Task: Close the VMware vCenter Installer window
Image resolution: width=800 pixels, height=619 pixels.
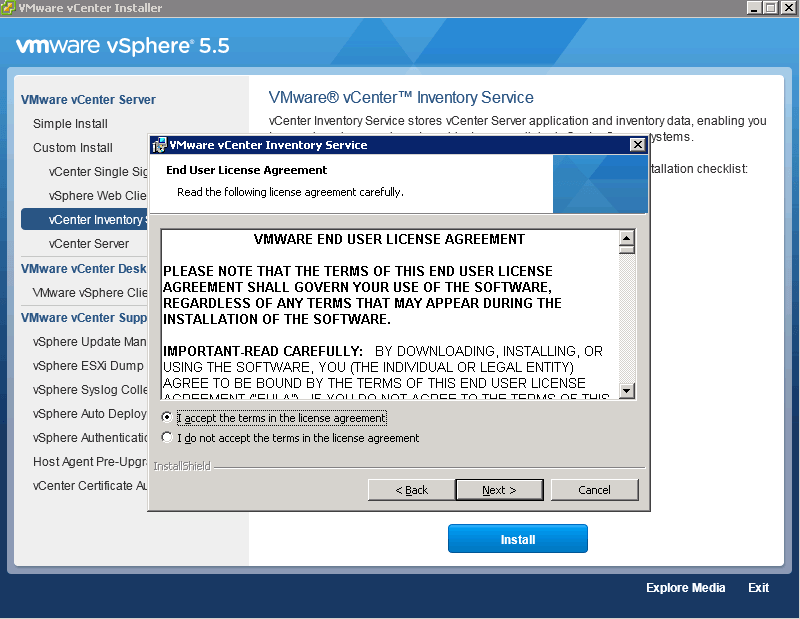Action: pos(788,8)
